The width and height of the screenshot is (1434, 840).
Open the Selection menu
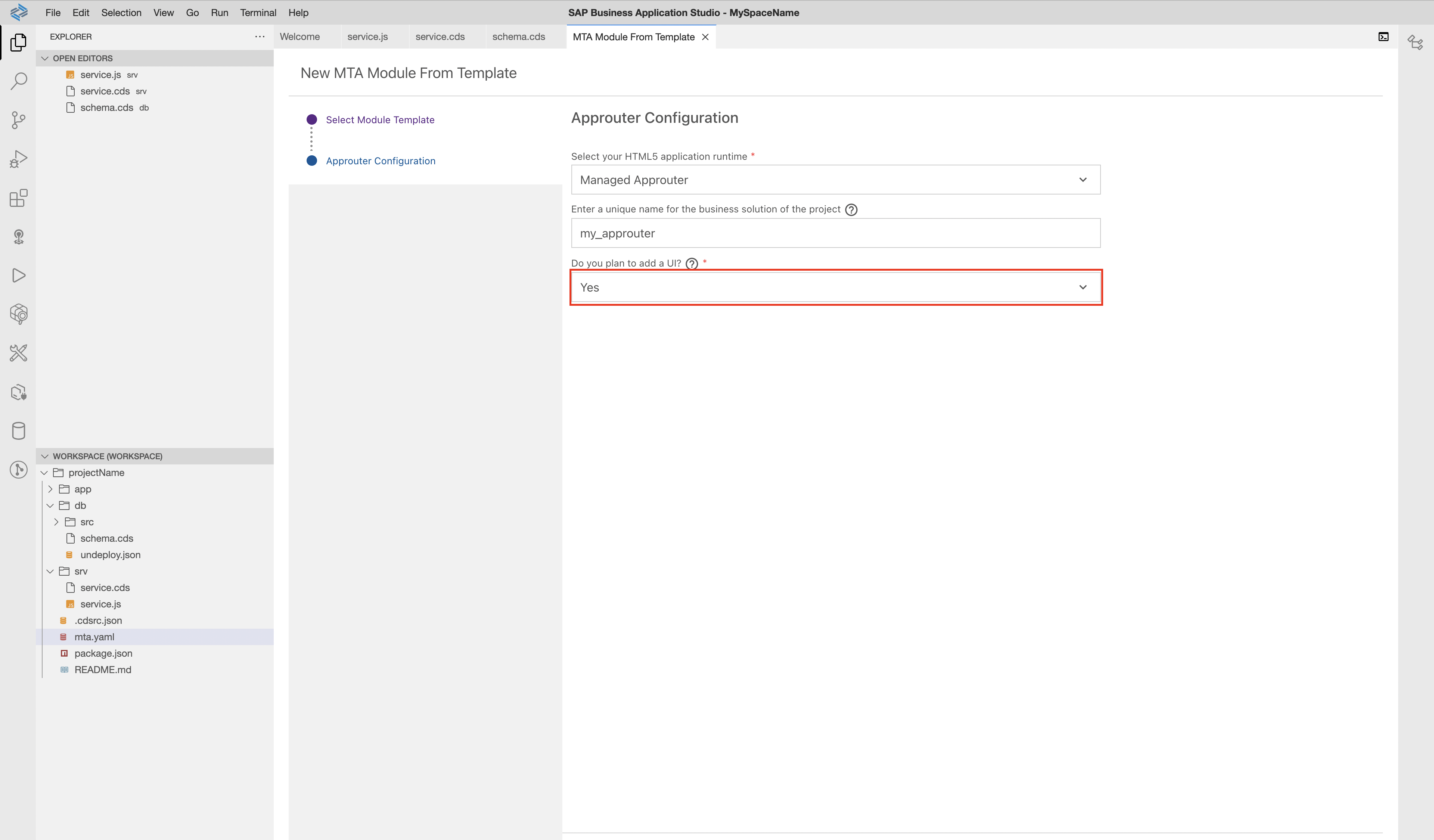coord(121,13)
